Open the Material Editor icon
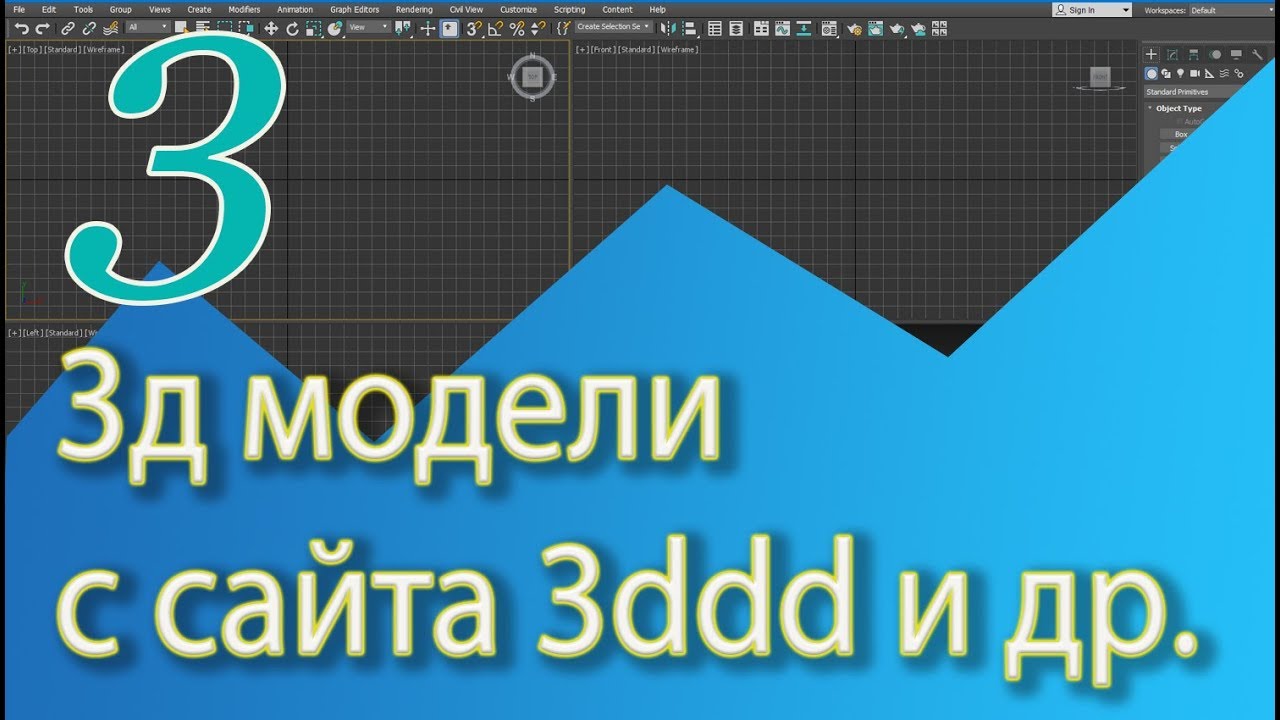This screenshot has width=1280, height=720. point(829,28)
